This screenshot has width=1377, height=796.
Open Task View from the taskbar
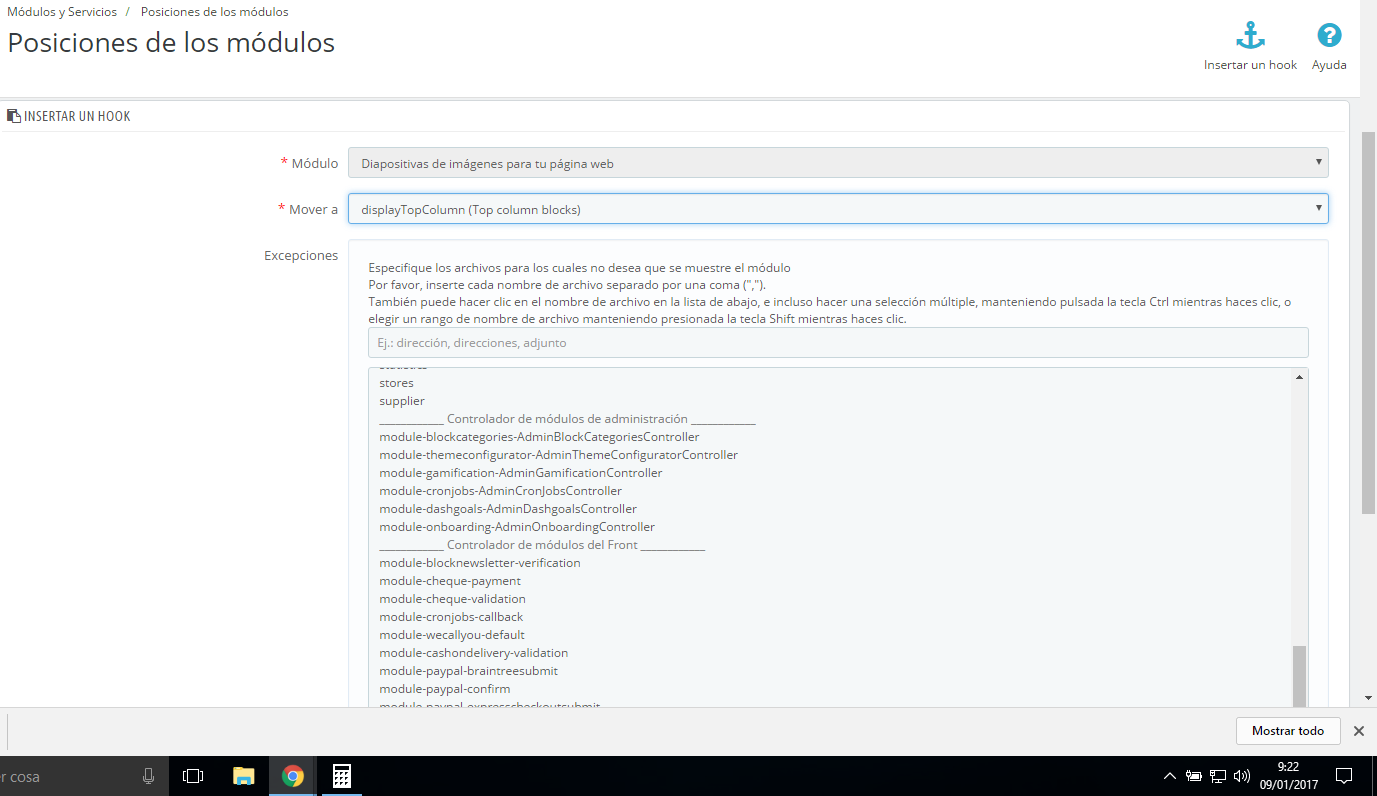coord(194,776)
